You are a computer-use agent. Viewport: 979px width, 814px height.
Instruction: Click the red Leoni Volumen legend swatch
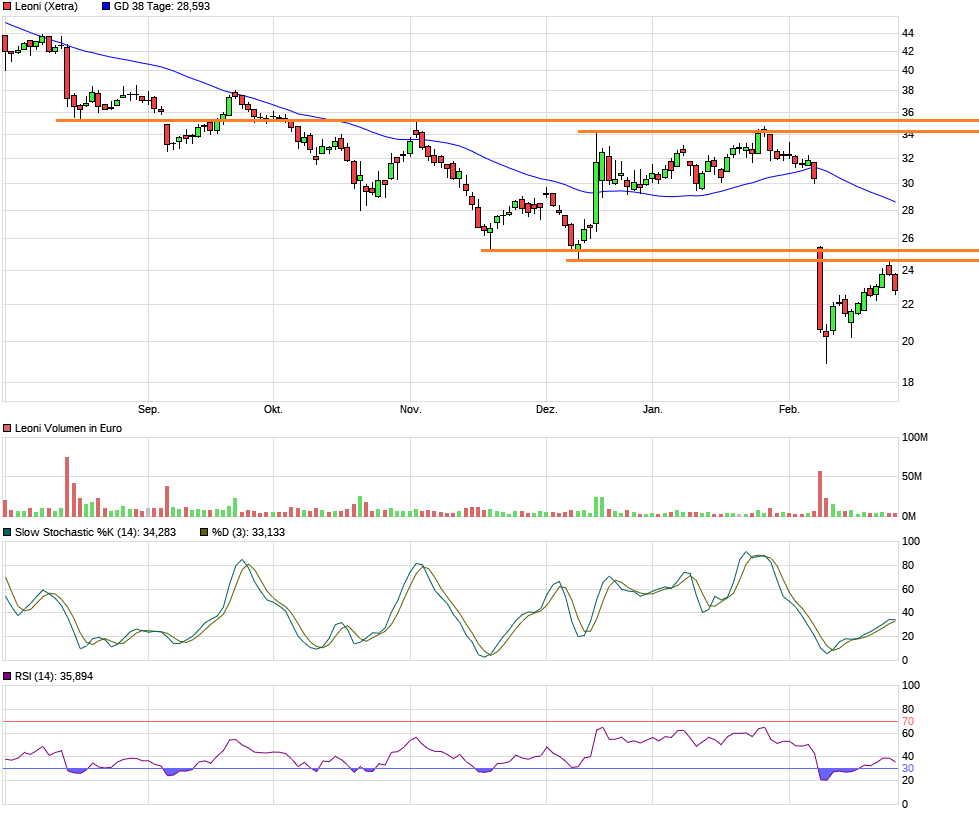click(x=7, y=428)
